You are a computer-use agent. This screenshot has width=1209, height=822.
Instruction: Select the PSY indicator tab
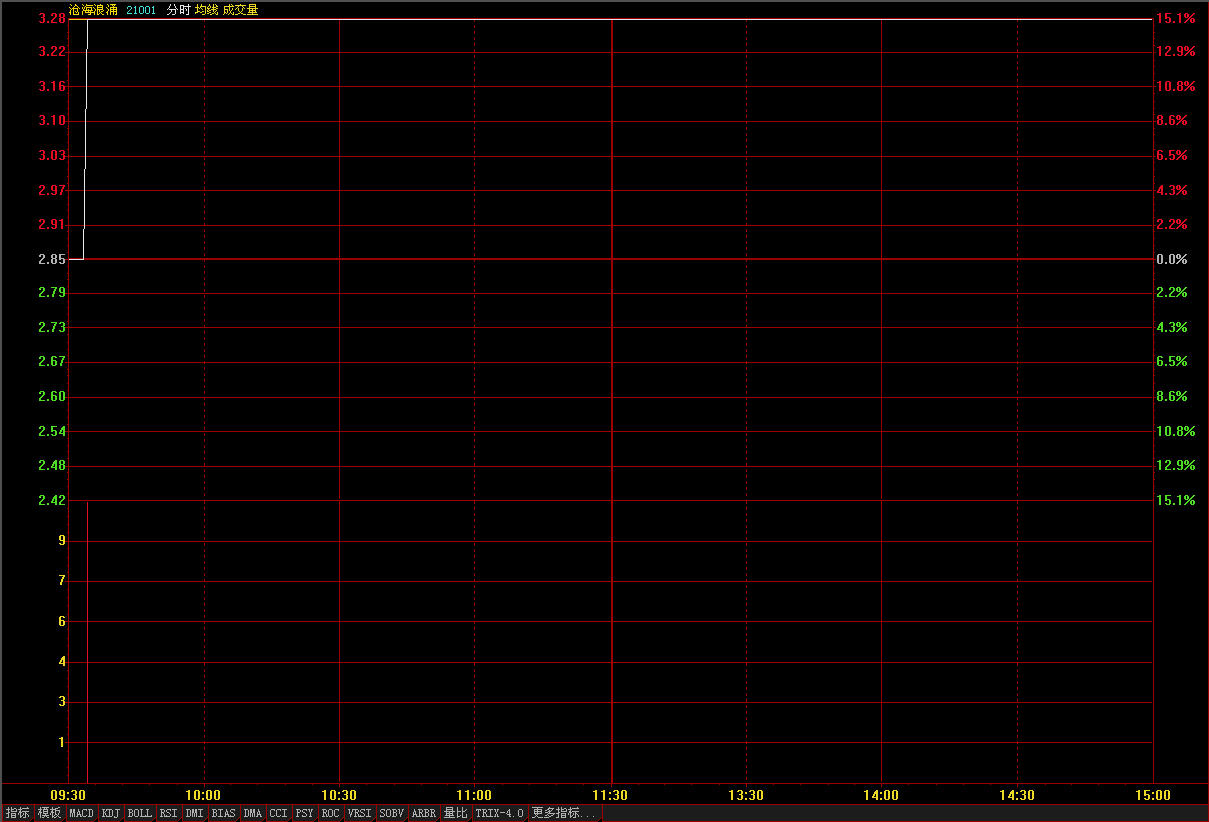pos(304,813)
